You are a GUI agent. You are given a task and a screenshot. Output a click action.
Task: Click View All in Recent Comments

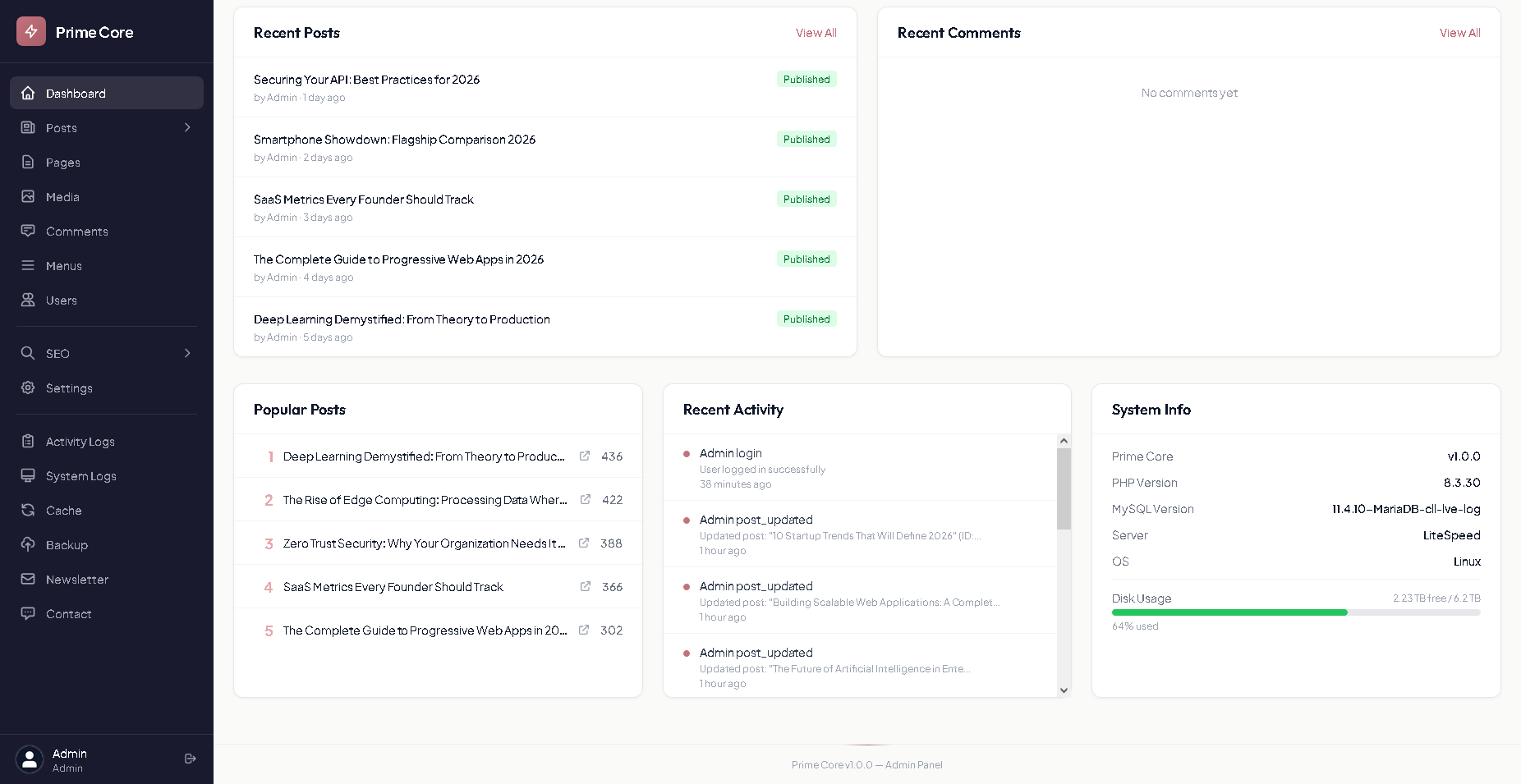(1459, 33)
